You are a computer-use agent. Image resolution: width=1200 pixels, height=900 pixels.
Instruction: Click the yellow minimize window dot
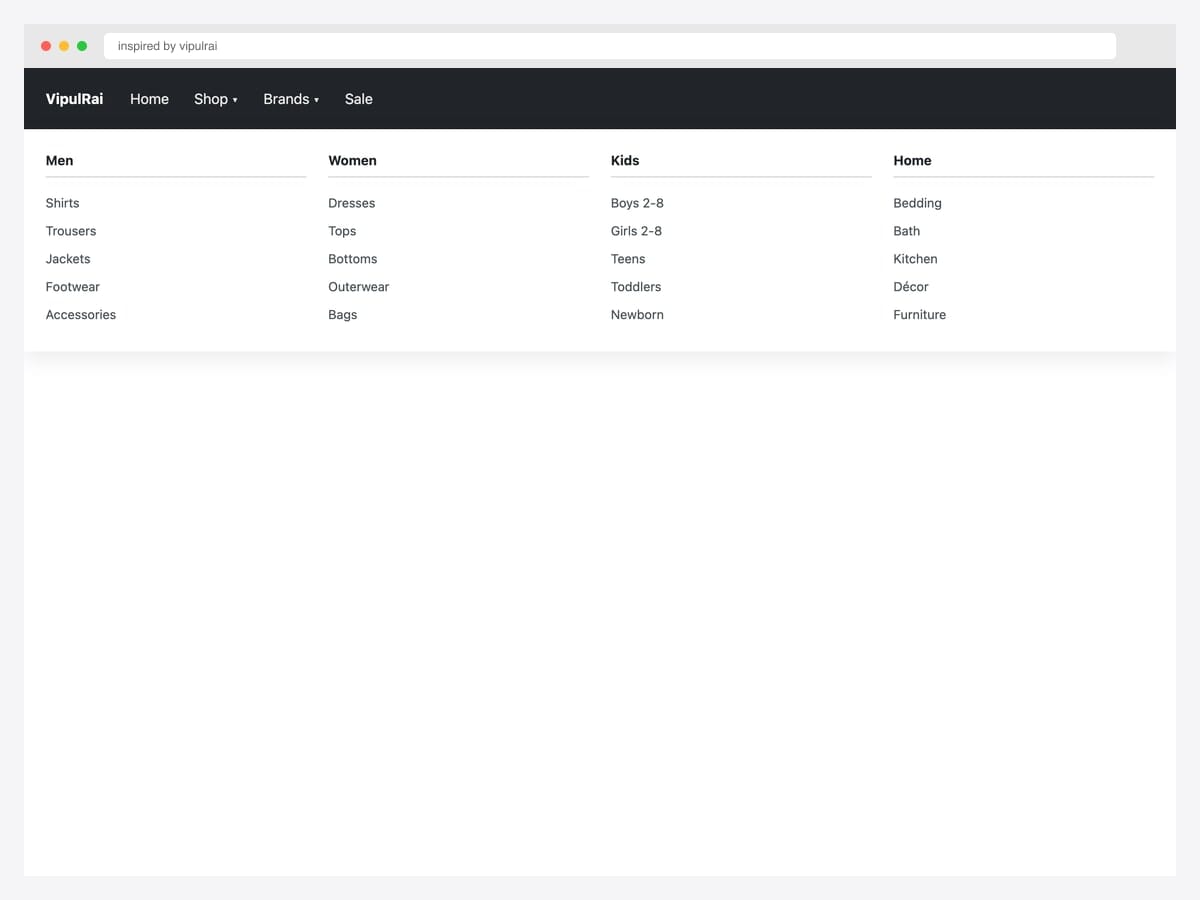pyautogui.click(x=64, y=46)
